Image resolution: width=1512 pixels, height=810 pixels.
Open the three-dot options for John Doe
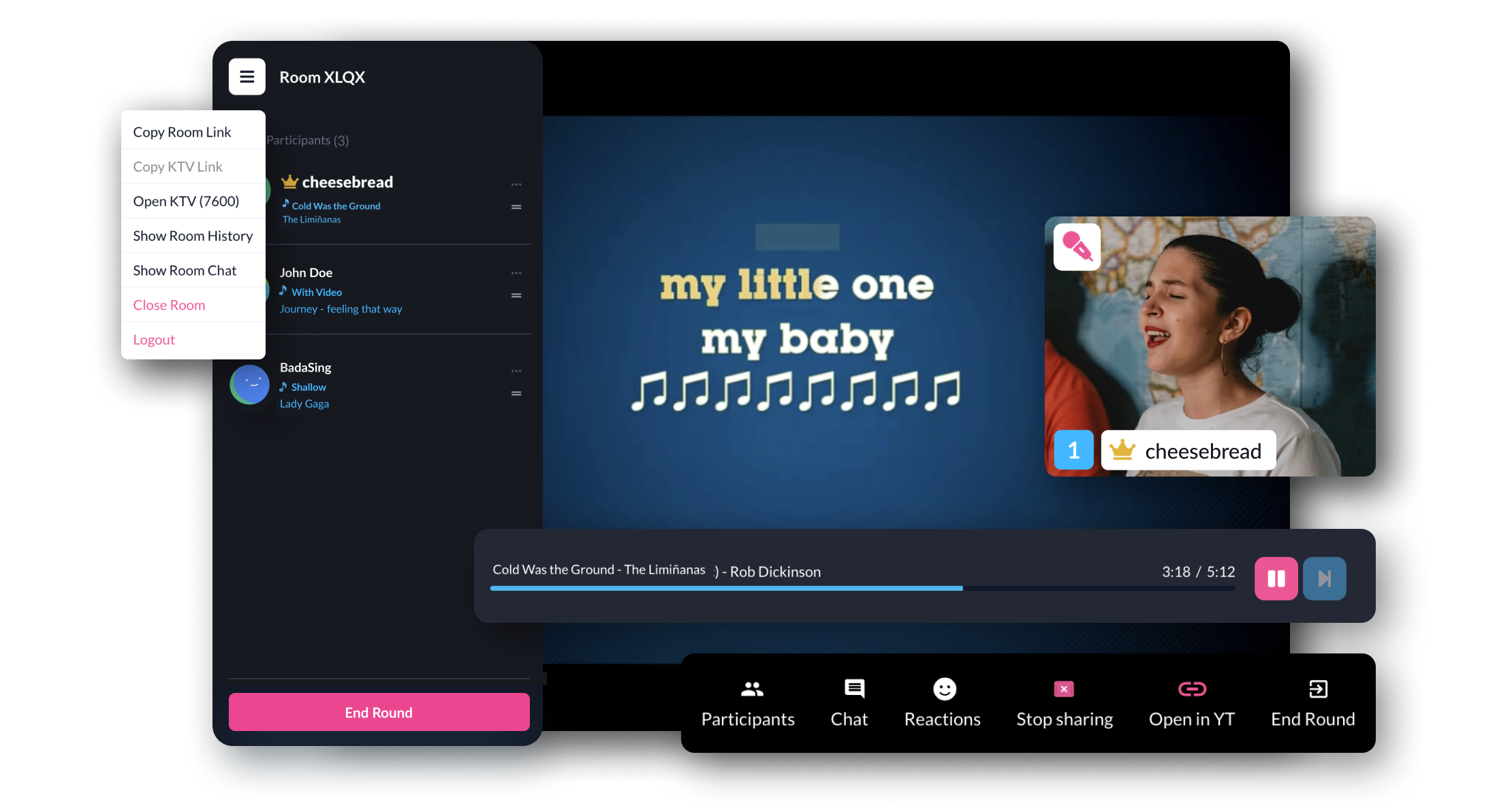click(516, 273)
